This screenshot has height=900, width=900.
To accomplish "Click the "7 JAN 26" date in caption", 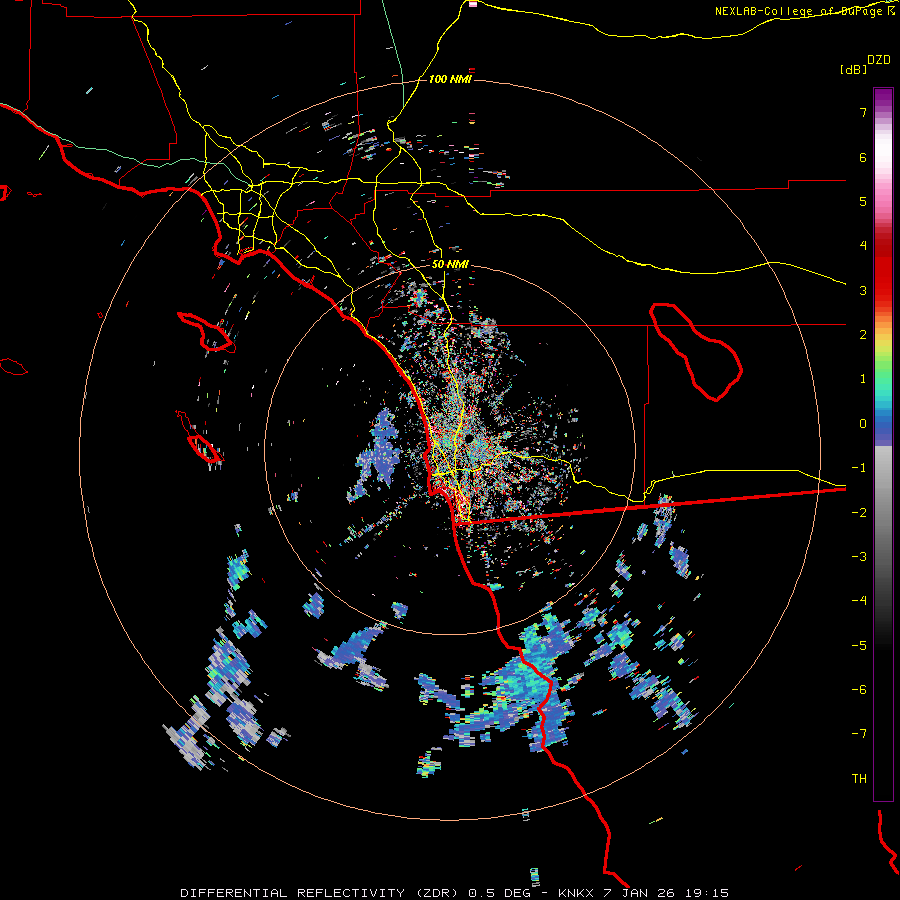I will tap(641, 893).
